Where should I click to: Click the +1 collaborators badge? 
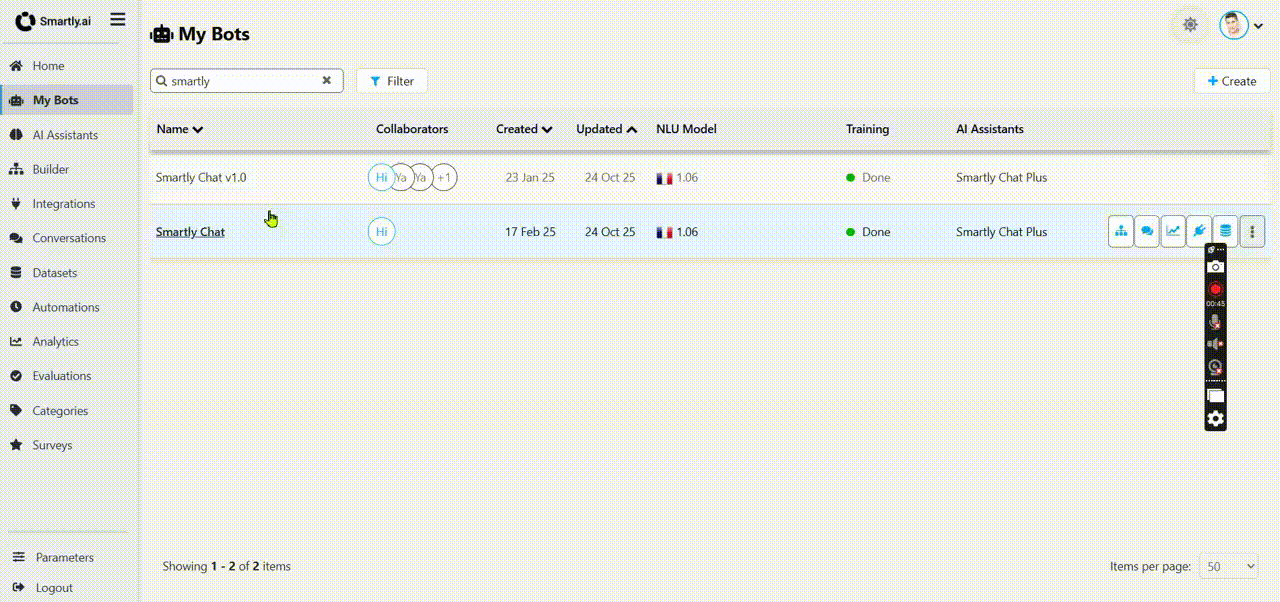click(444, 178)
